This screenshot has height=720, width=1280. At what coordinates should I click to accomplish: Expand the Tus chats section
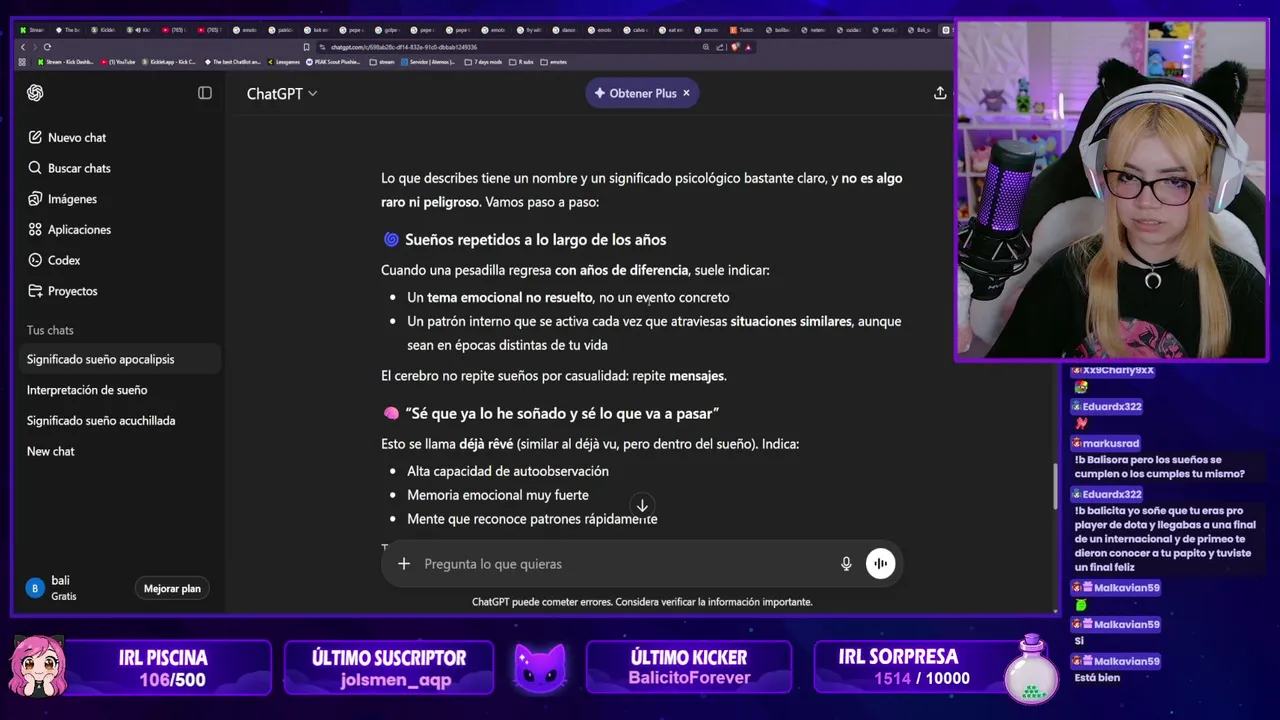50,330
